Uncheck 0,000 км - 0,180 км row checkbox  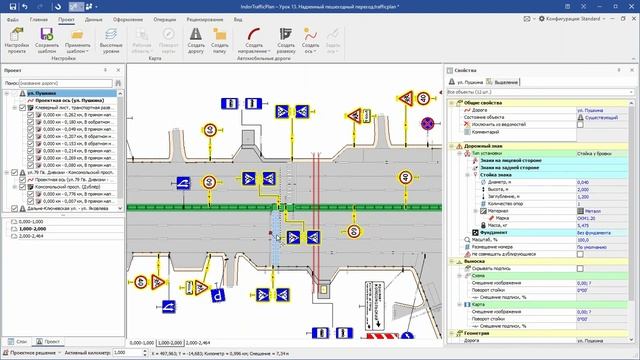(31, 122)
